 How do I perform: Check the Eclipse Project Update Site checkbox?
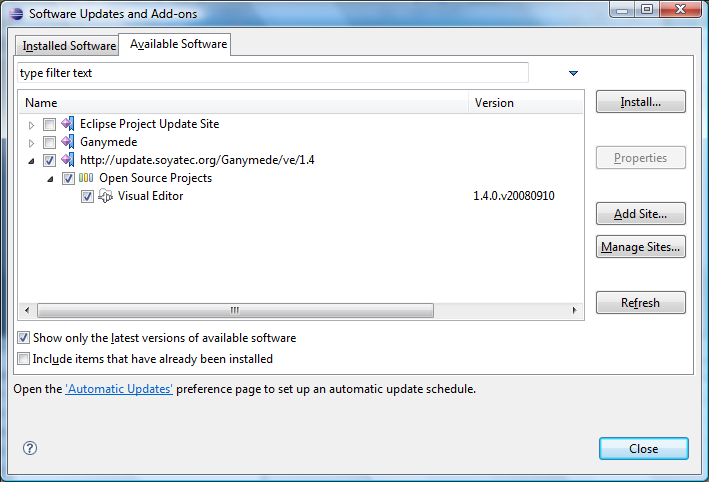tap(49, 124)
